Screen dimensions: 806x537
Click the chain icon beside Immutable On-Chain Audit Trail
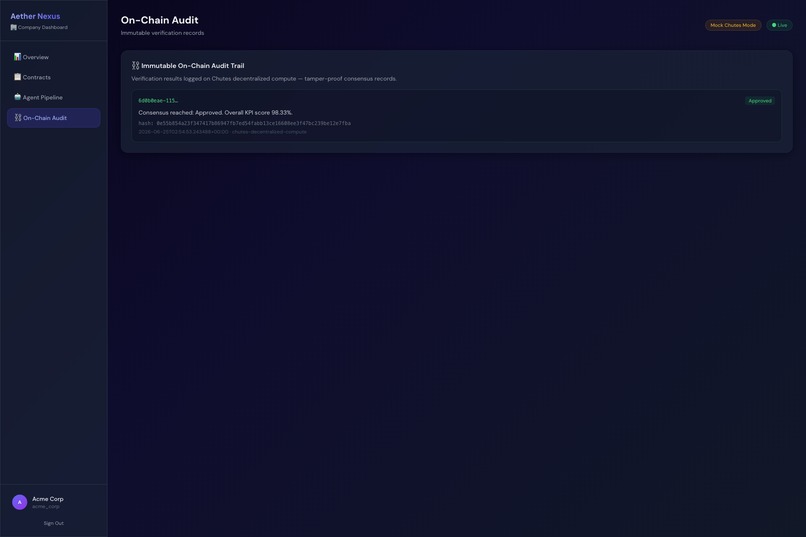[x=135, y=65]
